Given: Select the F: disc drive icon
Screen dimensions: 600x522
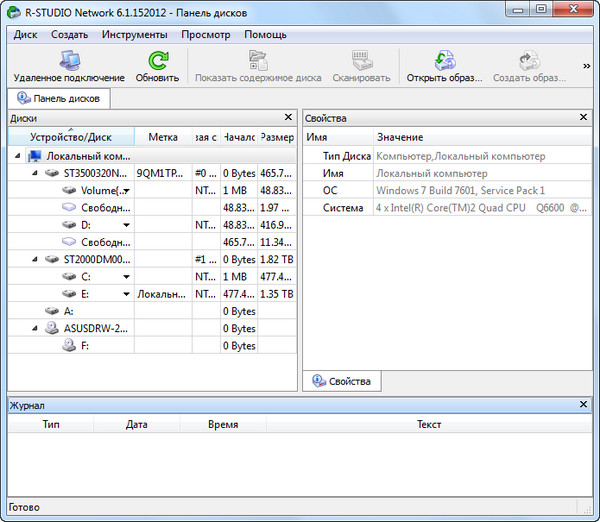Looking at the screenshot, I should click(69, 346).
